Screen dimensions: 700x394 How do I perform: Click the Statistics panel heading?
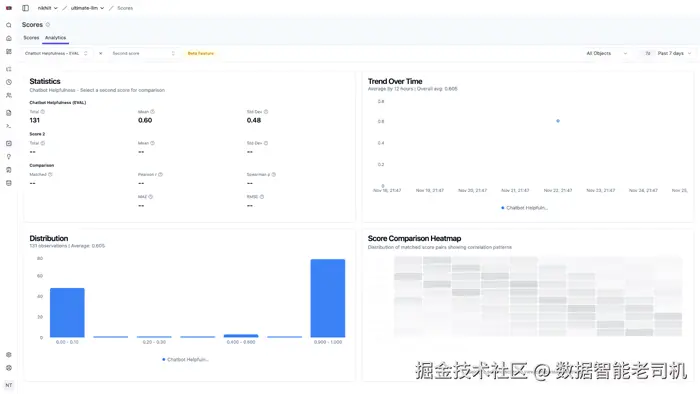point(45,81)
